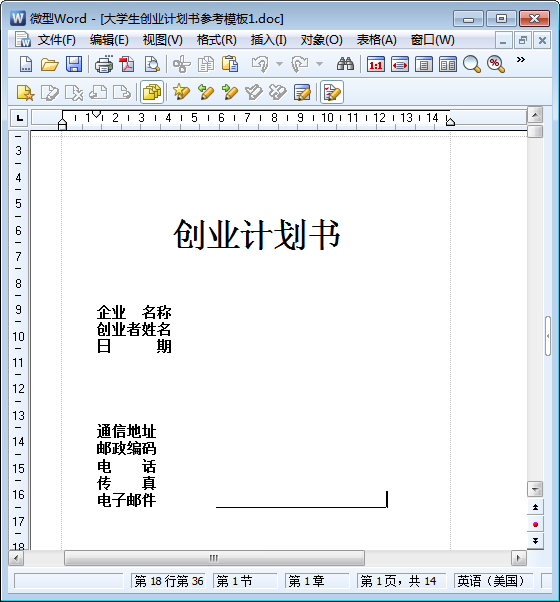
Task: Click the right indent marker on ruler
Action: [450, 122]
